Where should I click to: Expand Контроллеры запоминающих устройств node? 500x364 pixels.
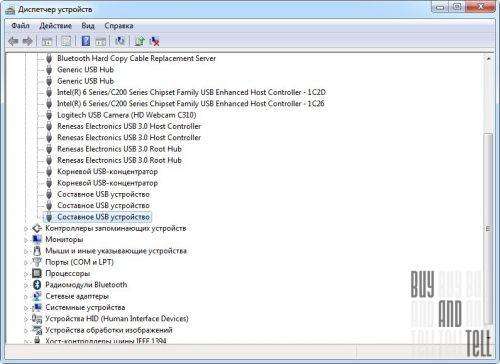26,229
